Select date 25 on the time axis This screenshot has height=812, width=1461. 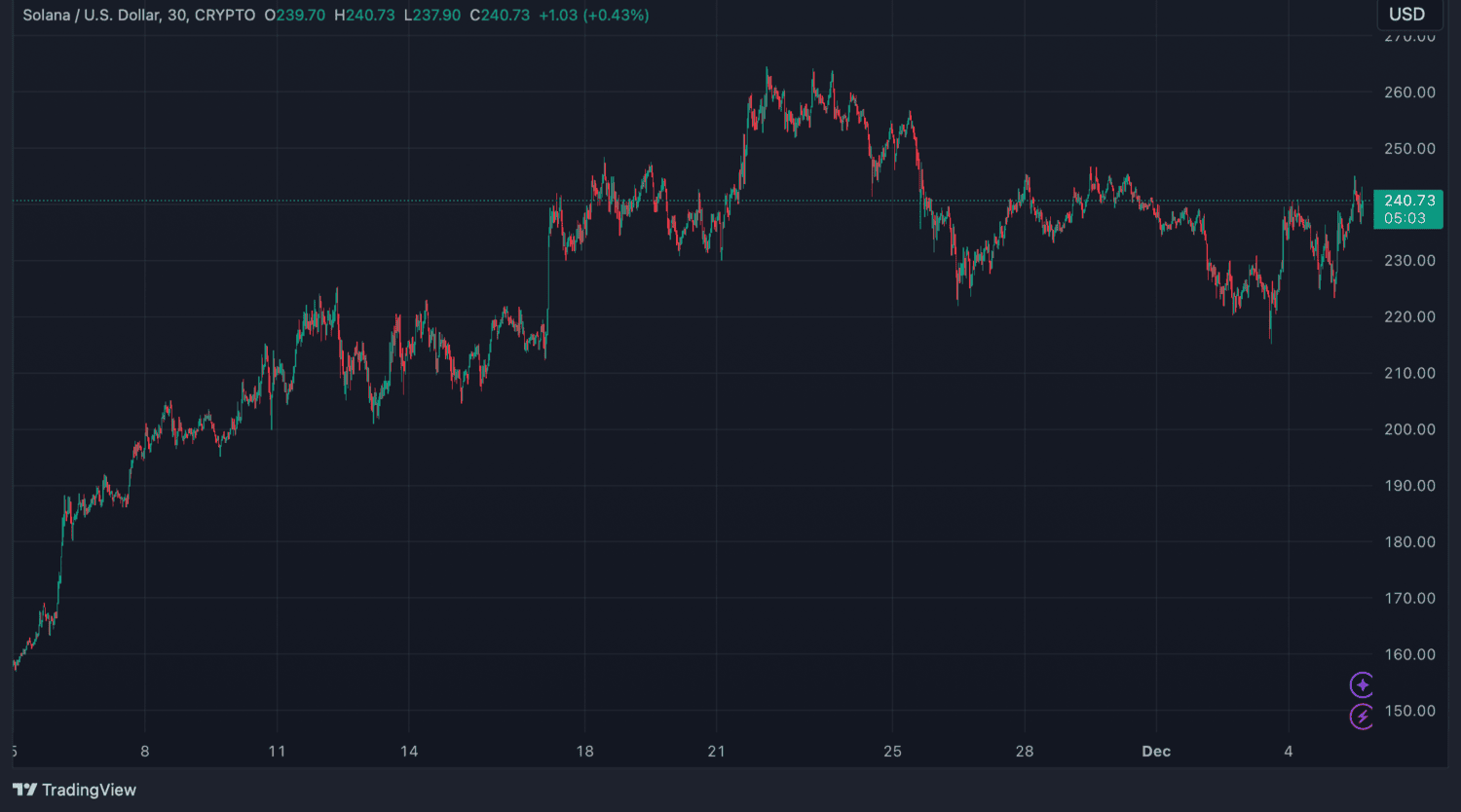(x=892, y=752)
